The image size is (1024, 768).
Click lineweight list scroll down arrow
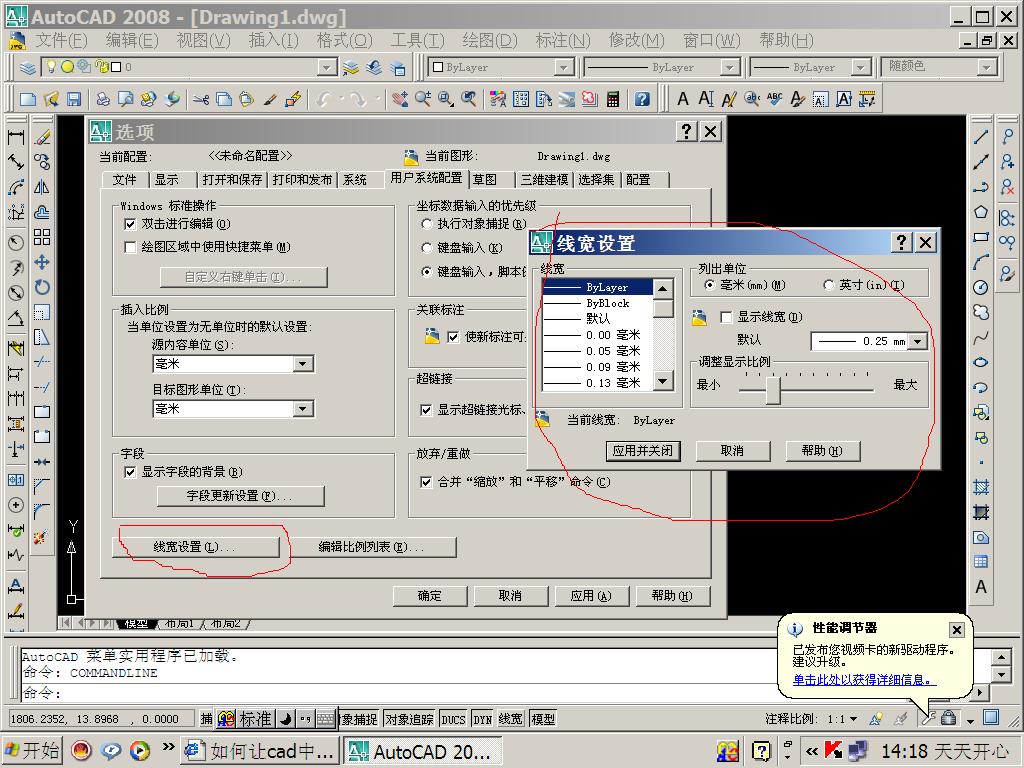pos(663,381)
